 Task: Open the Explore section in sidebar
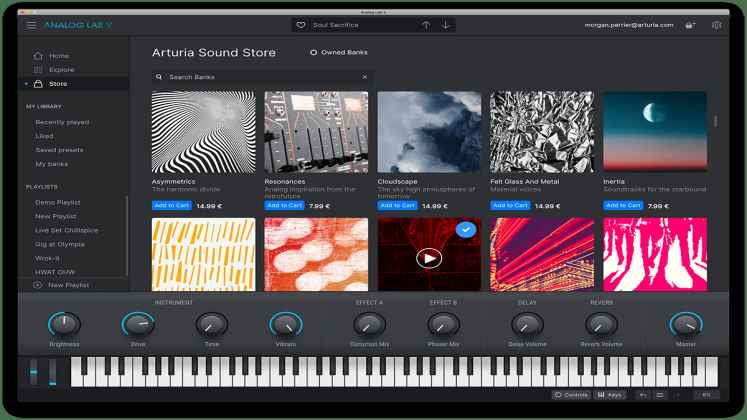pyautogui.click(x=61, y=70)
